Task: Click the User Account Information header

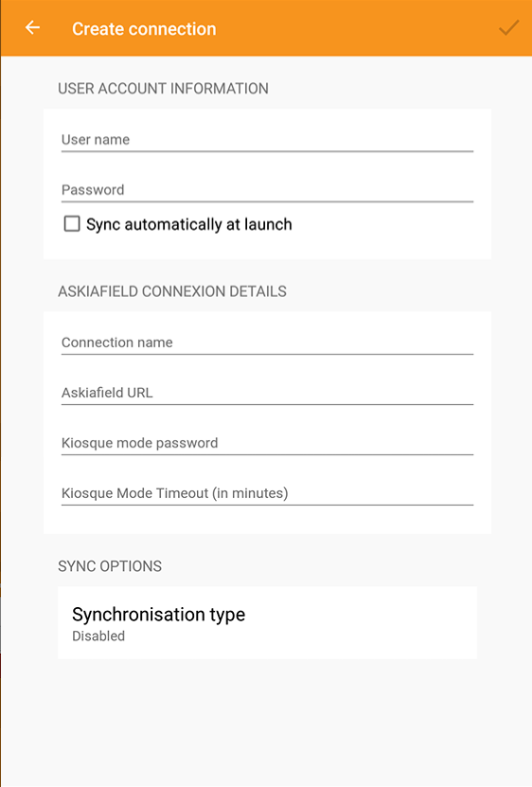Action: pos(163,88)
